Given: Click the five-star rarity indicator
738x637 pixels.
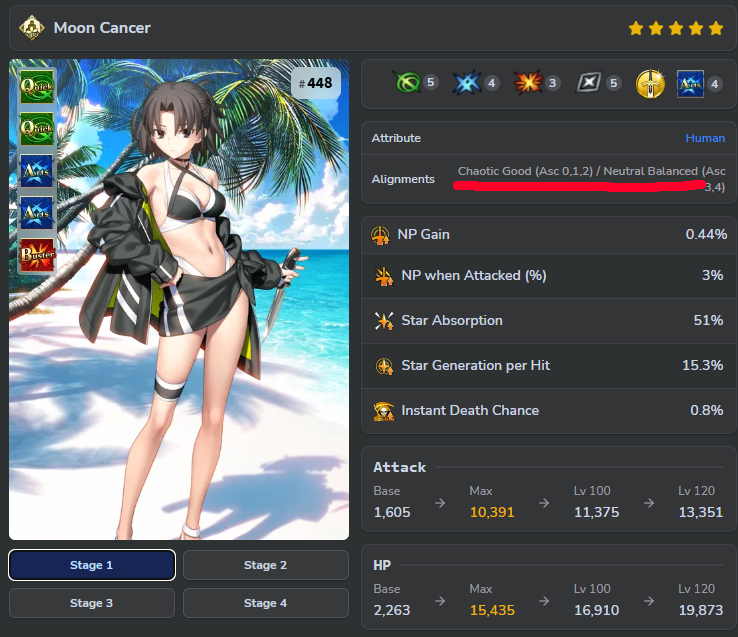Looking at the screenshot, I should [x=676, y=28].
